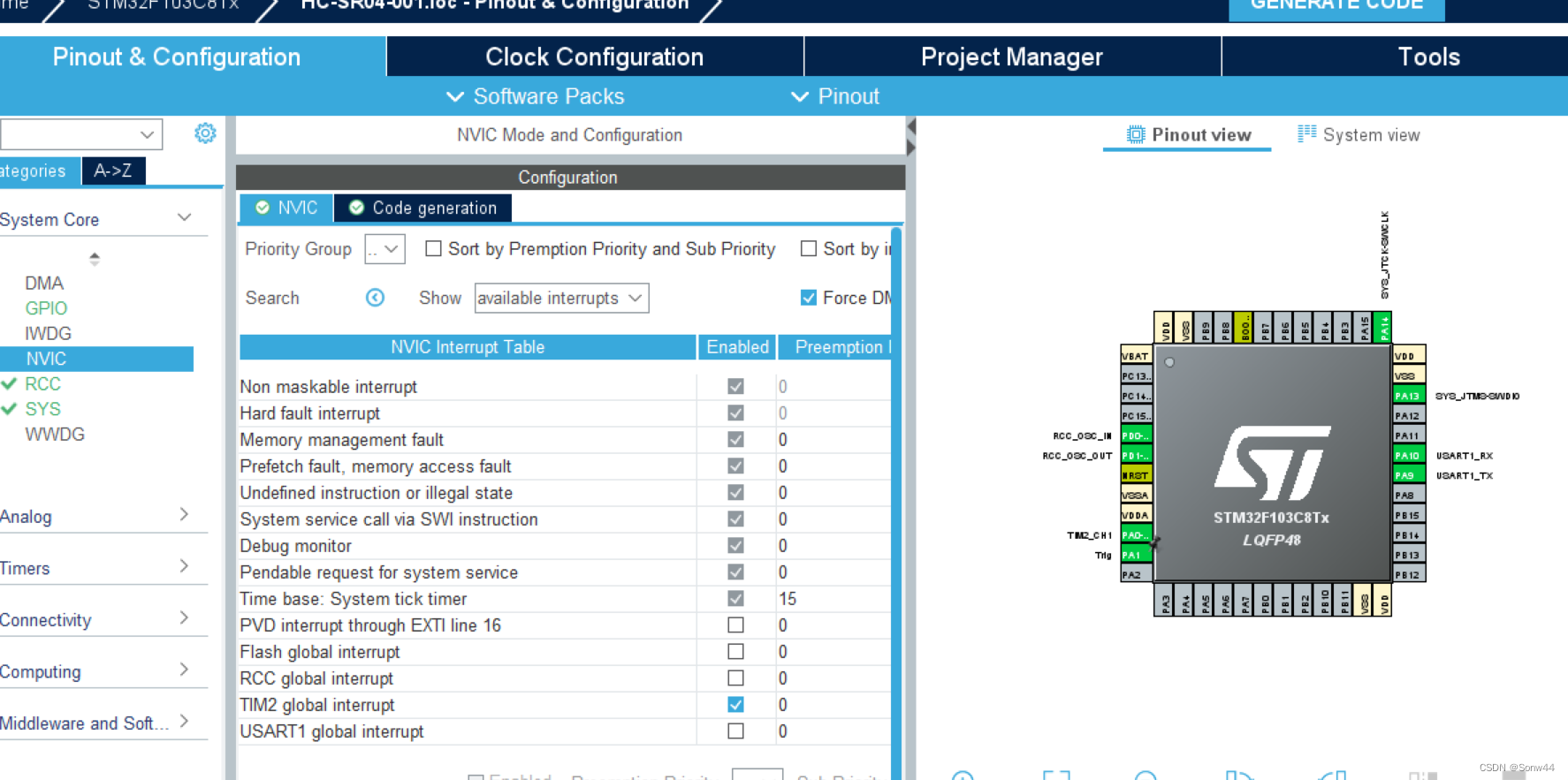Viewport: 1568px width, 780px height.
Task: Select the Pinout view tab
Action: pyautogui.click(x=1189, y=134)
